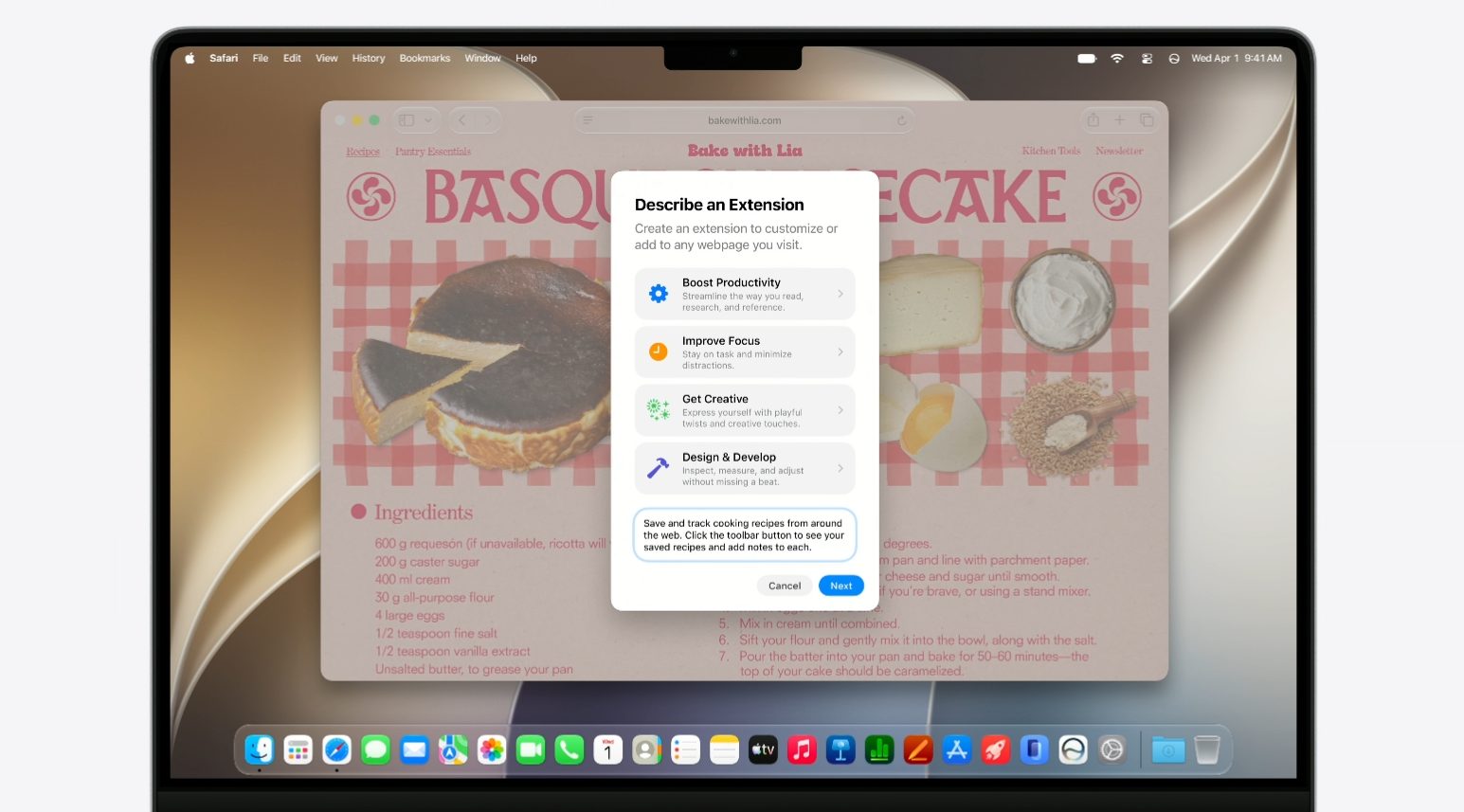This screenshot has width=1464, height=812.
Task: Open the Apple menu
Action: pyautogui.click(x=190, y=58)
